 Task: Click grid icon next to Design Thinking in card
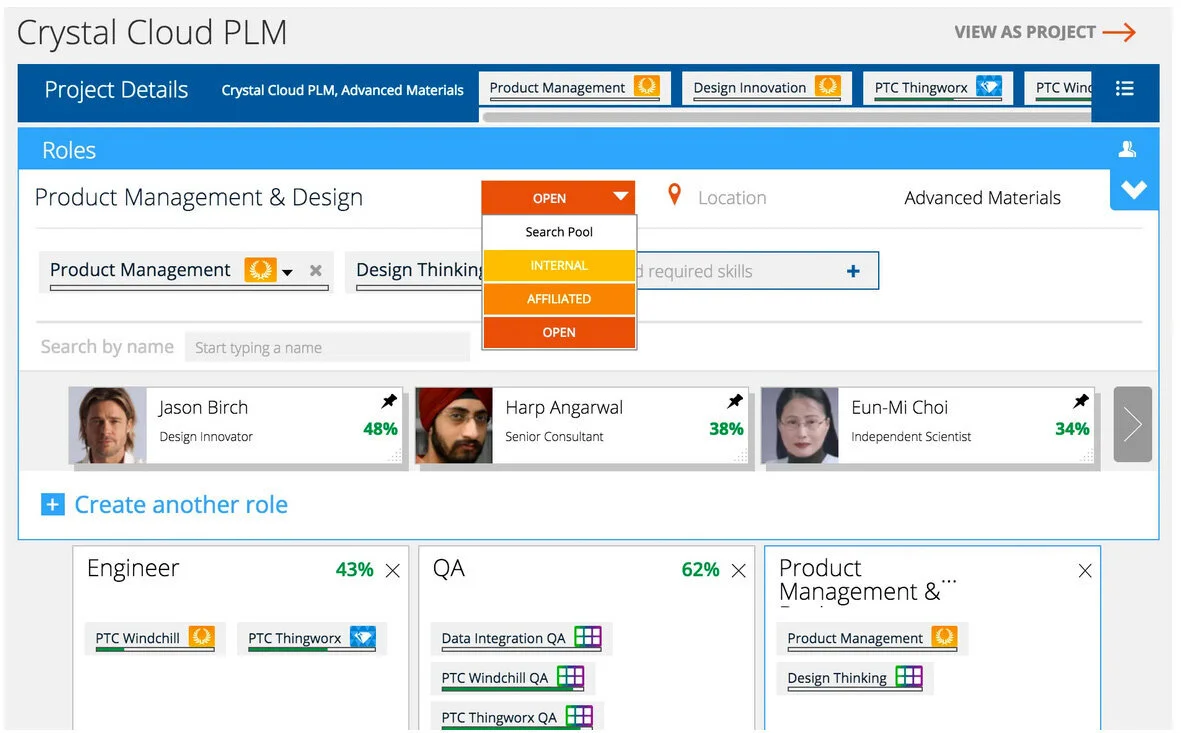908,676
